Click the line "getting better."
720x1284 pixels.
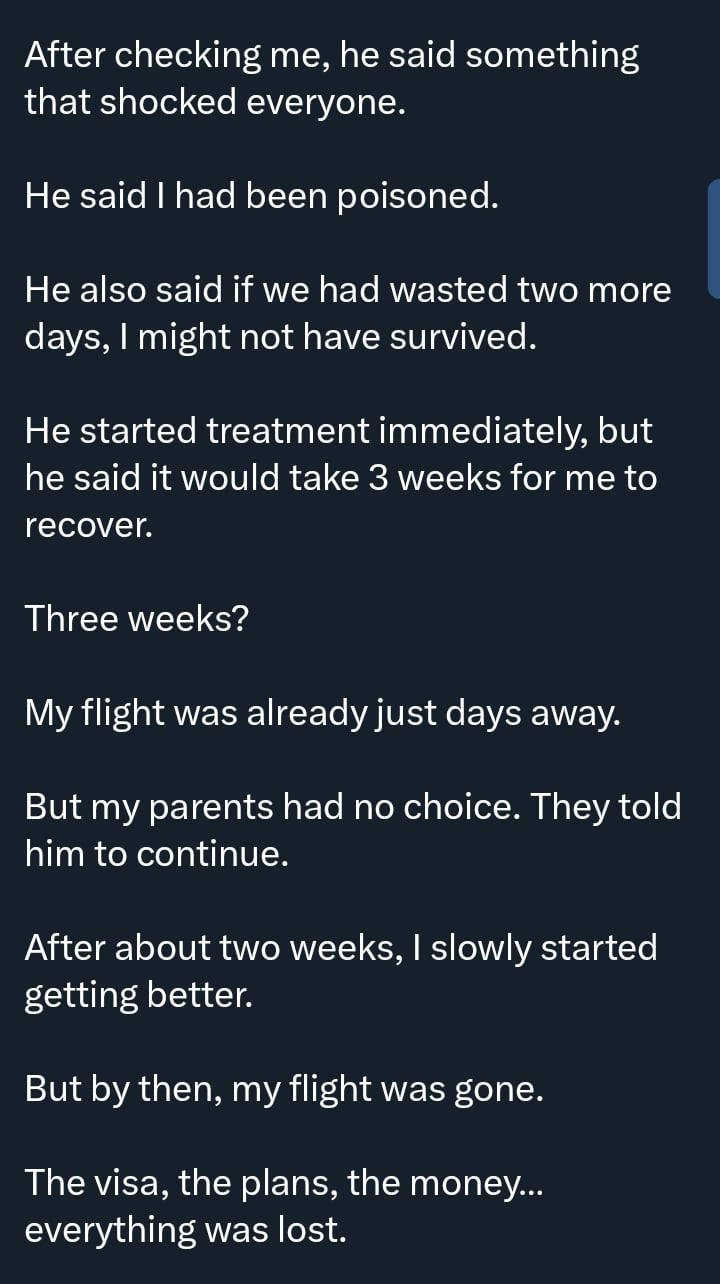139,994
